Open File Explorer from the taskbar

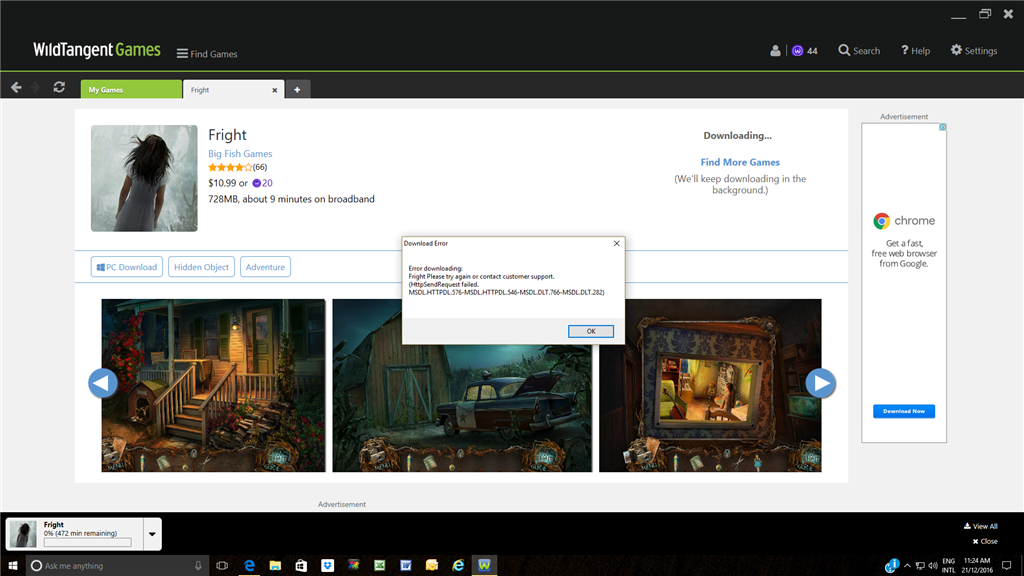(275, 566)
